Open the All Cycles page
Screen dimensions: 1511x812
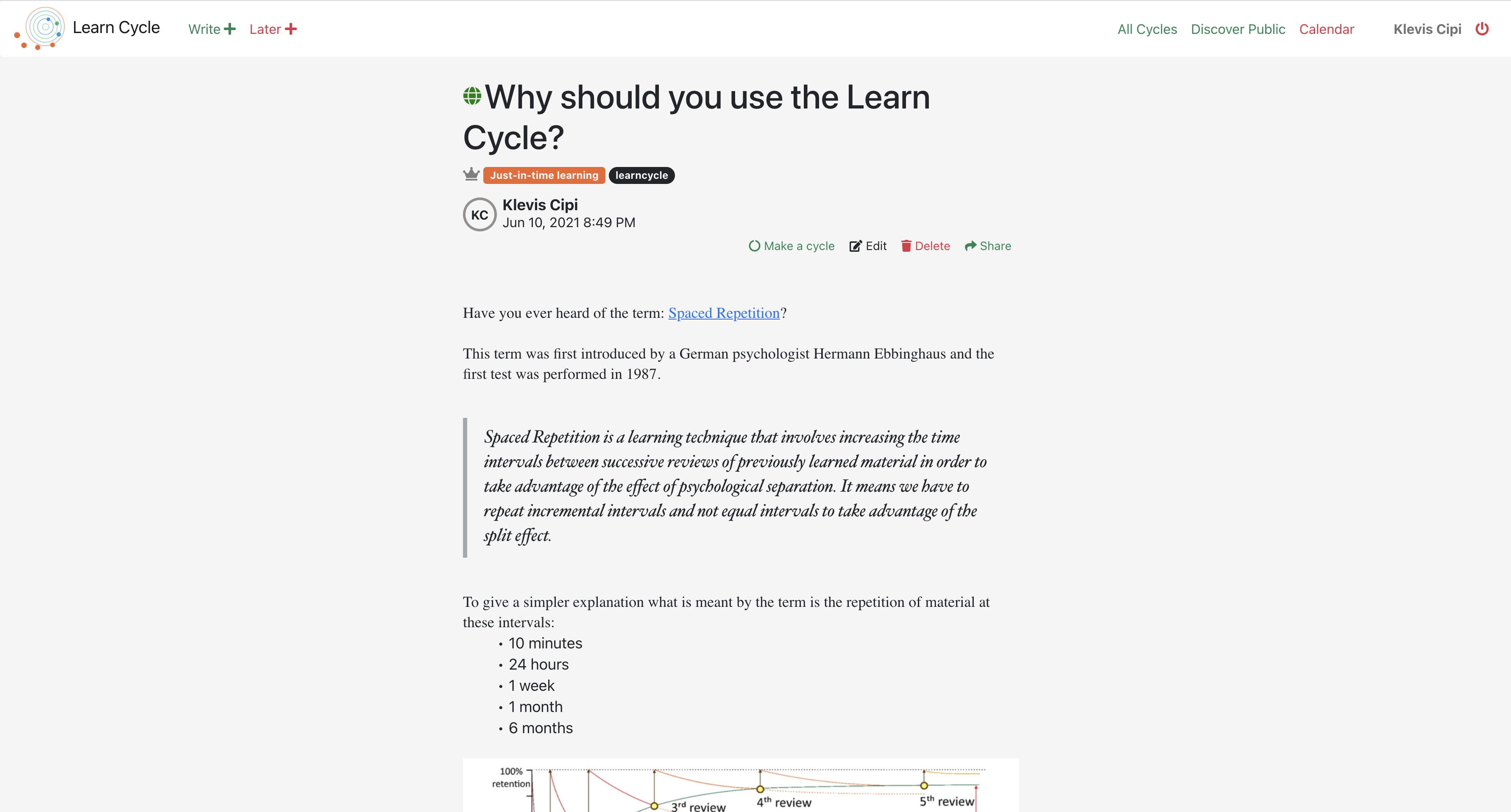tap(1147, 29)
